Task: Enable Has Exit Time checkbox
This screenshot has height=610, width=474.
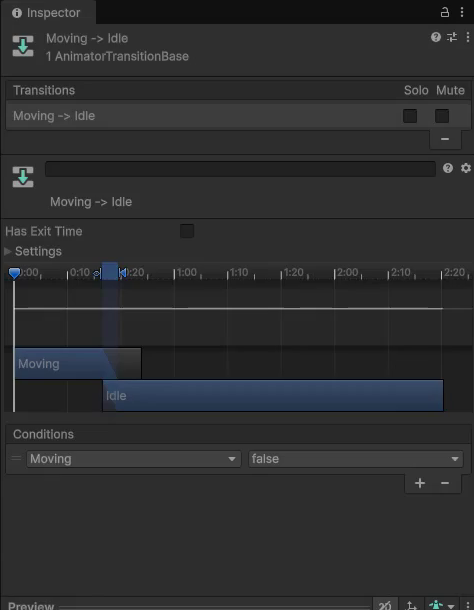Action: [187, 231]
